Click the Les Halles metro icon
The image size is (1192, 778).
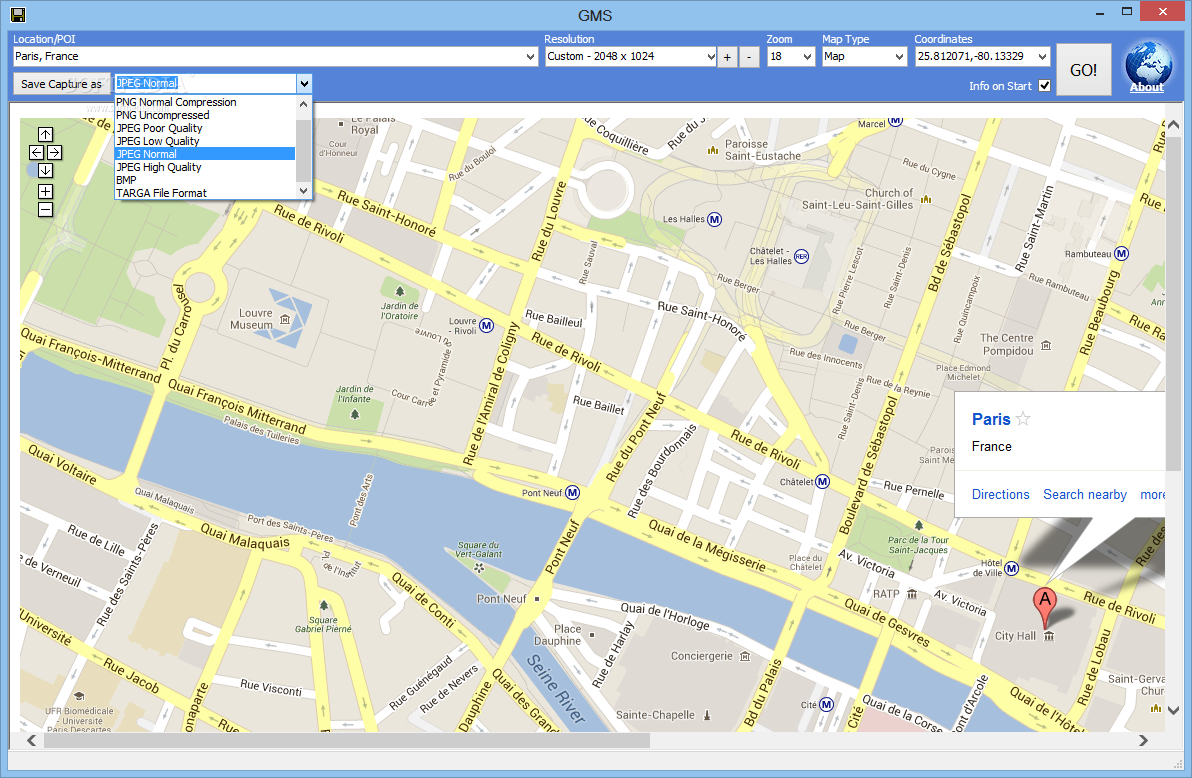tap(715, 219)
